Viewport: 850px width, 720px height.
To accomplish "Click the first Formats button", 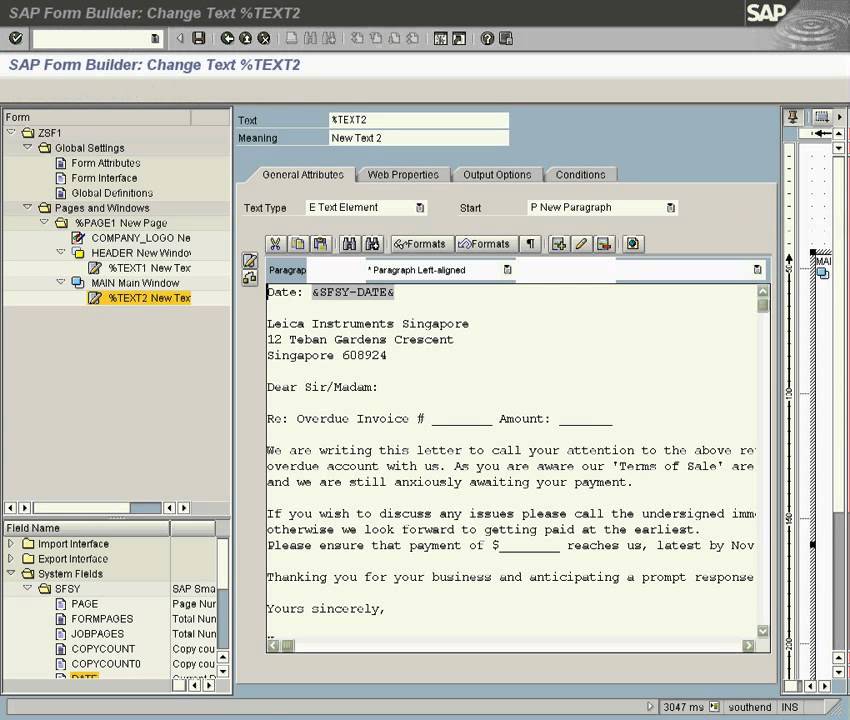I will click(420, 244).
